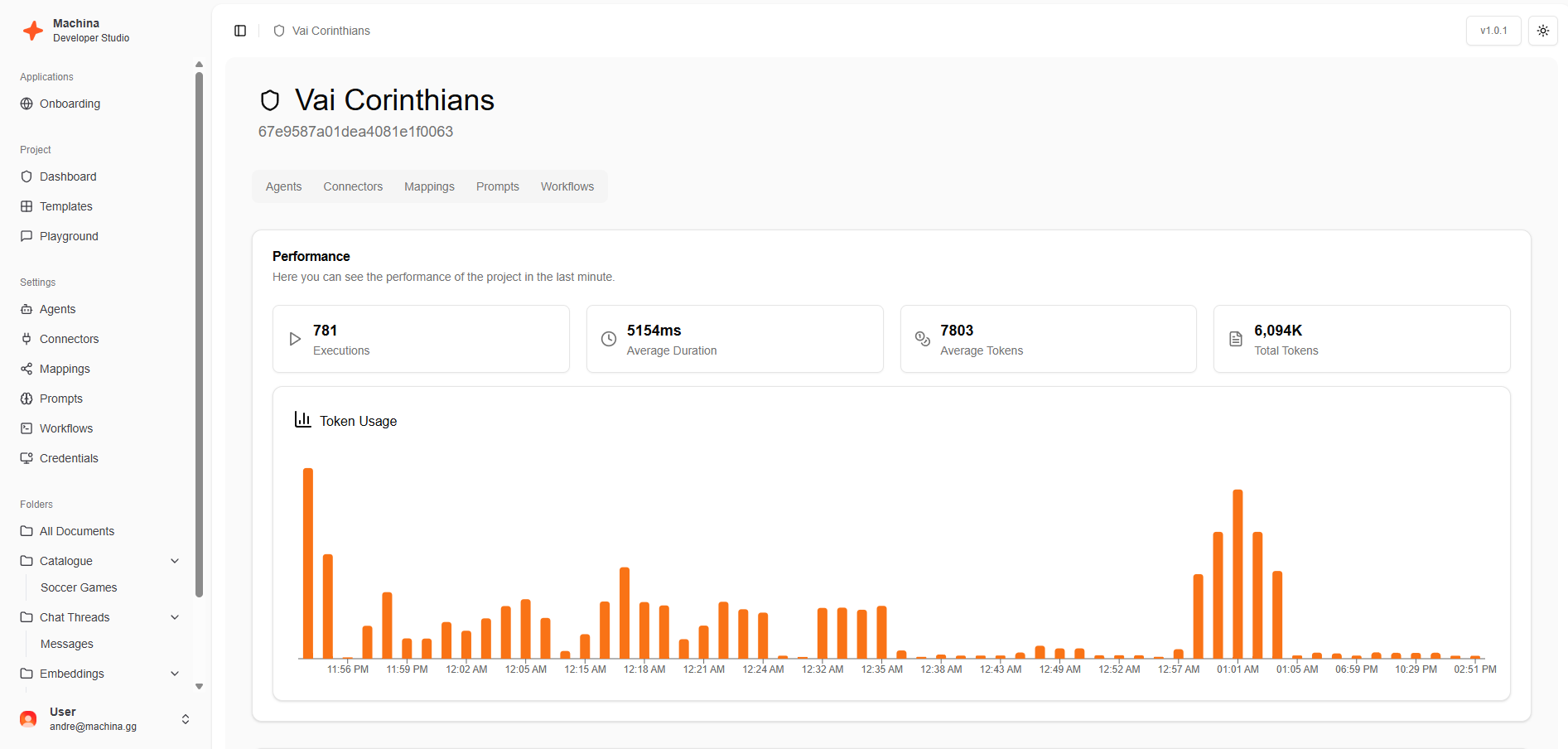
Task: Open the Soccer Games subfolder
Action: coord(79,587)
